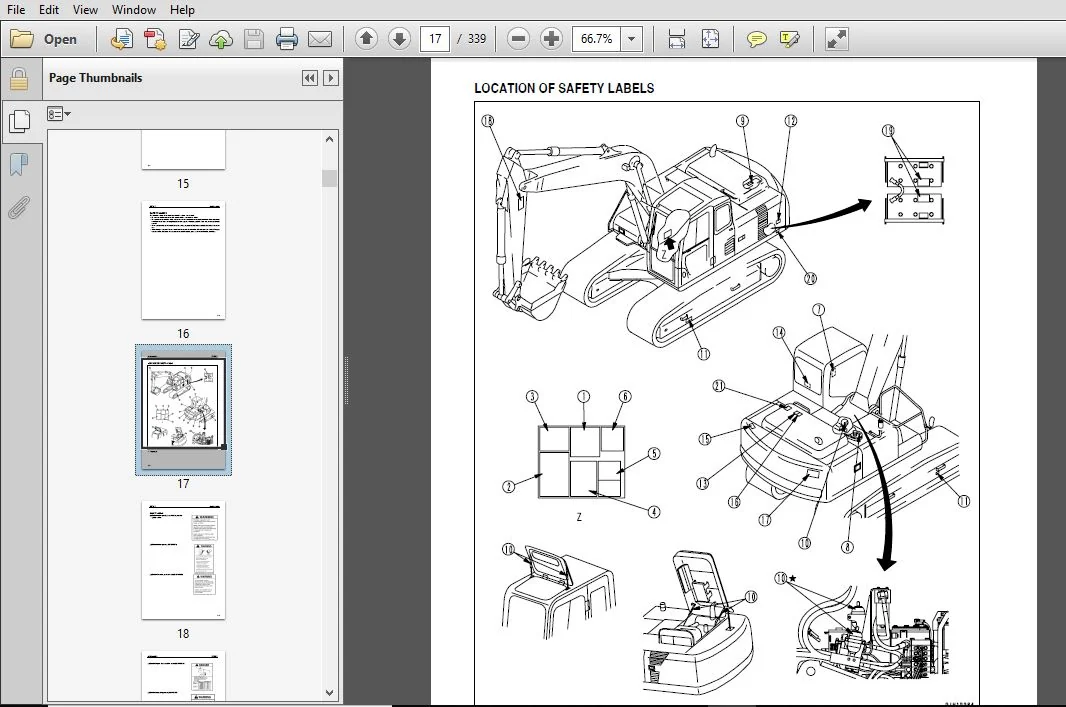Open the Edit menu
This screenshot has width=1066, height=707.
[49, 10]
